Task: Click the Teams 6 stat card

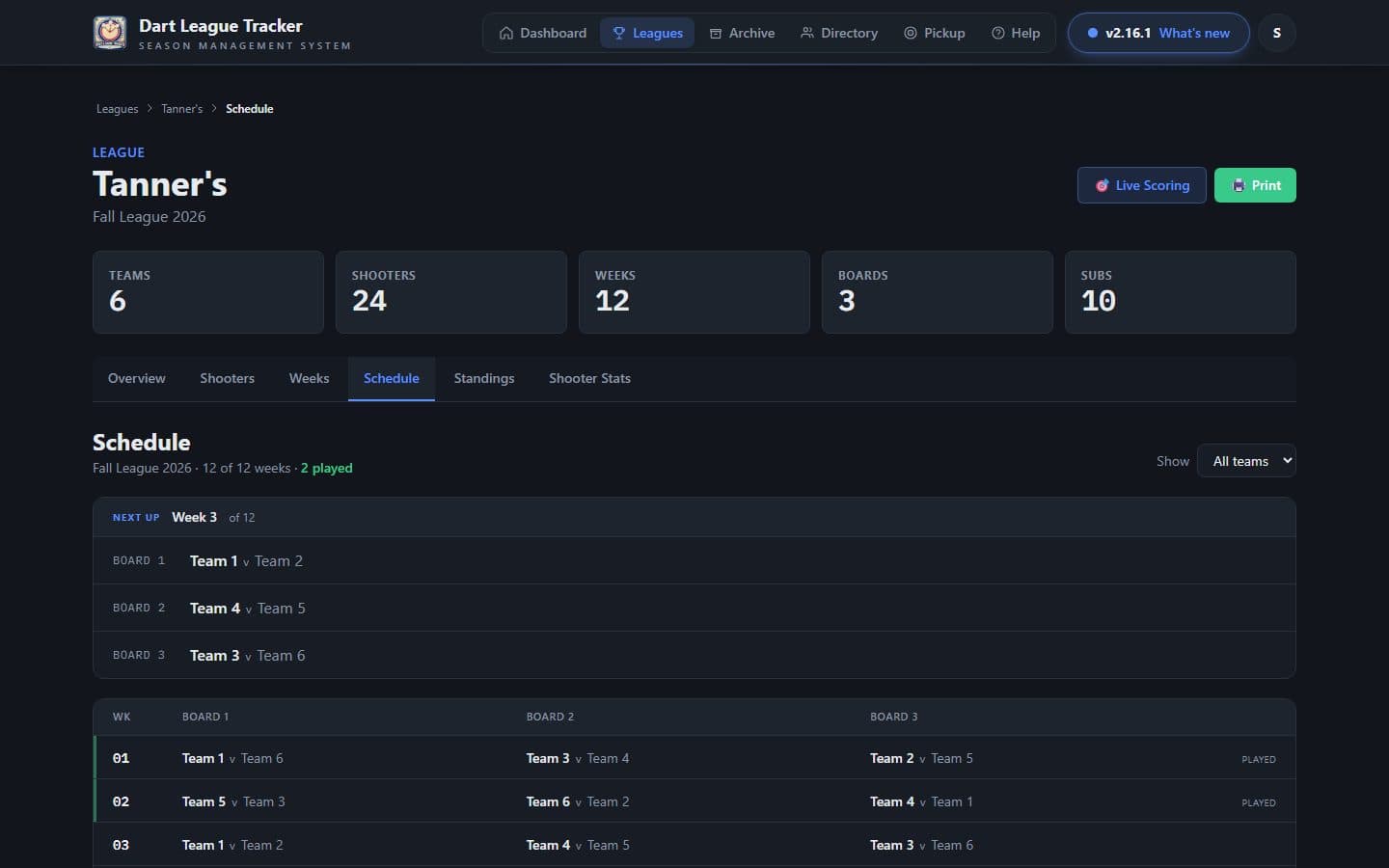Action: [x=207, y=292]
